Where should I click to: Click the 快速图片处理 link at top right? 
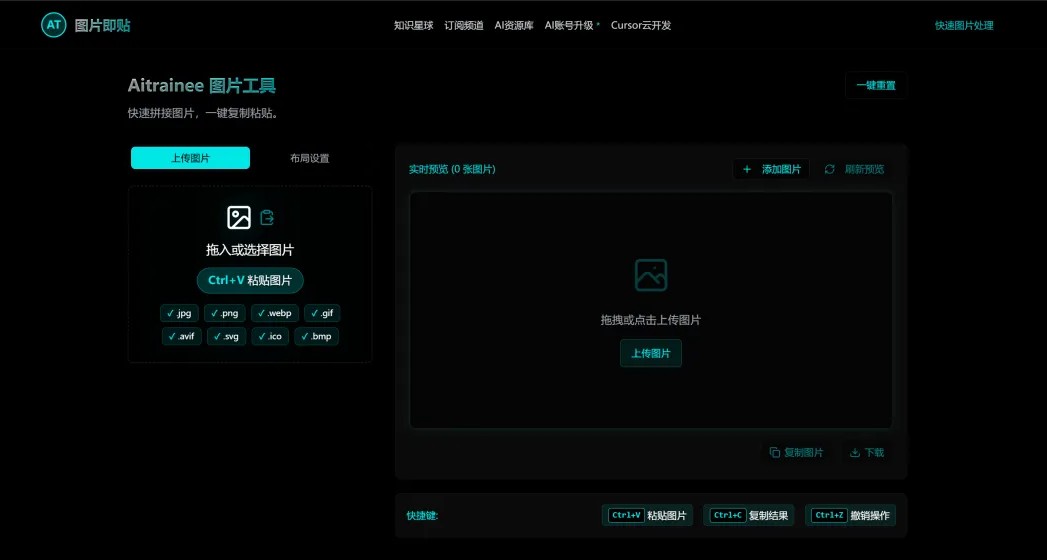tap(964, 25)
